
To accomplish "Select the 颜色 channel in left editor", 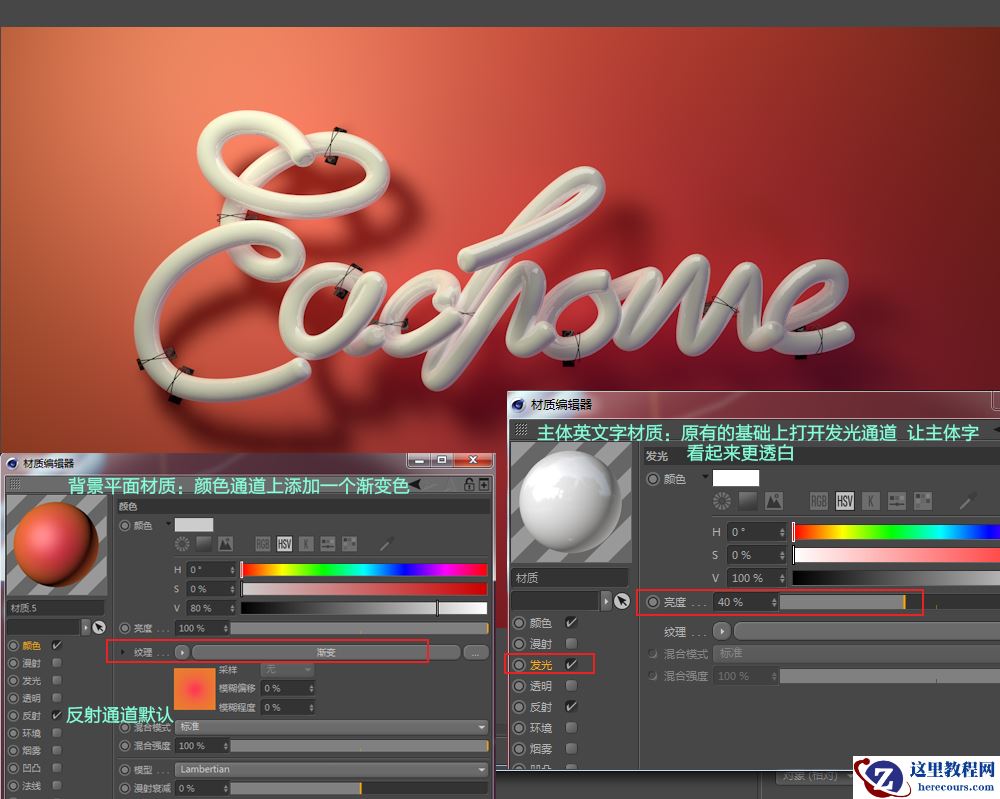I will 30,645.
